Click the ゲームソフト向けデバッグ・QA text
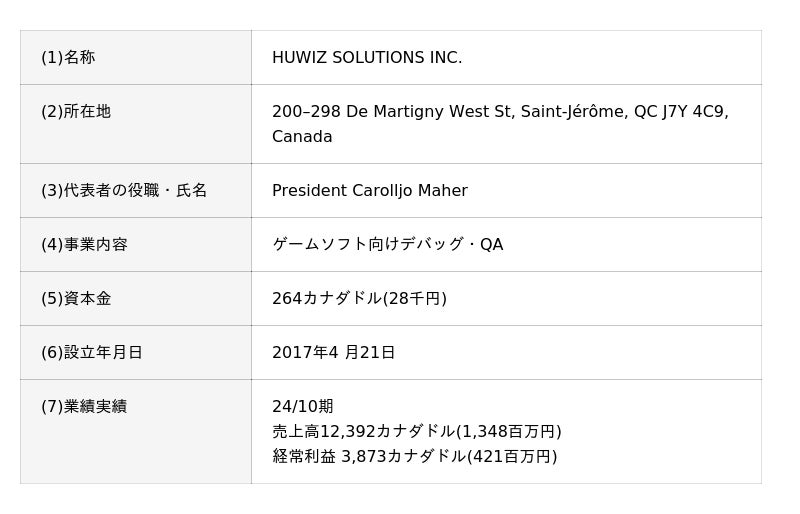The width and height of the screenshot is (800, 514). point(387,244)
